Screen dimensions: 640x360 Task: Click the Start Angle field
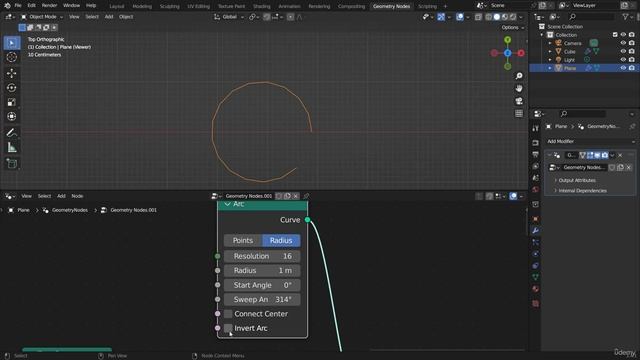click(262, 285)
